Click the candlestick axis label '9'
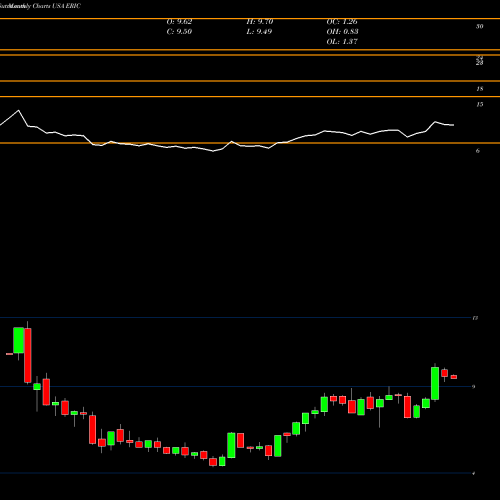The height and width of the screenshot is (500, 500). click(x=473, y=387)
